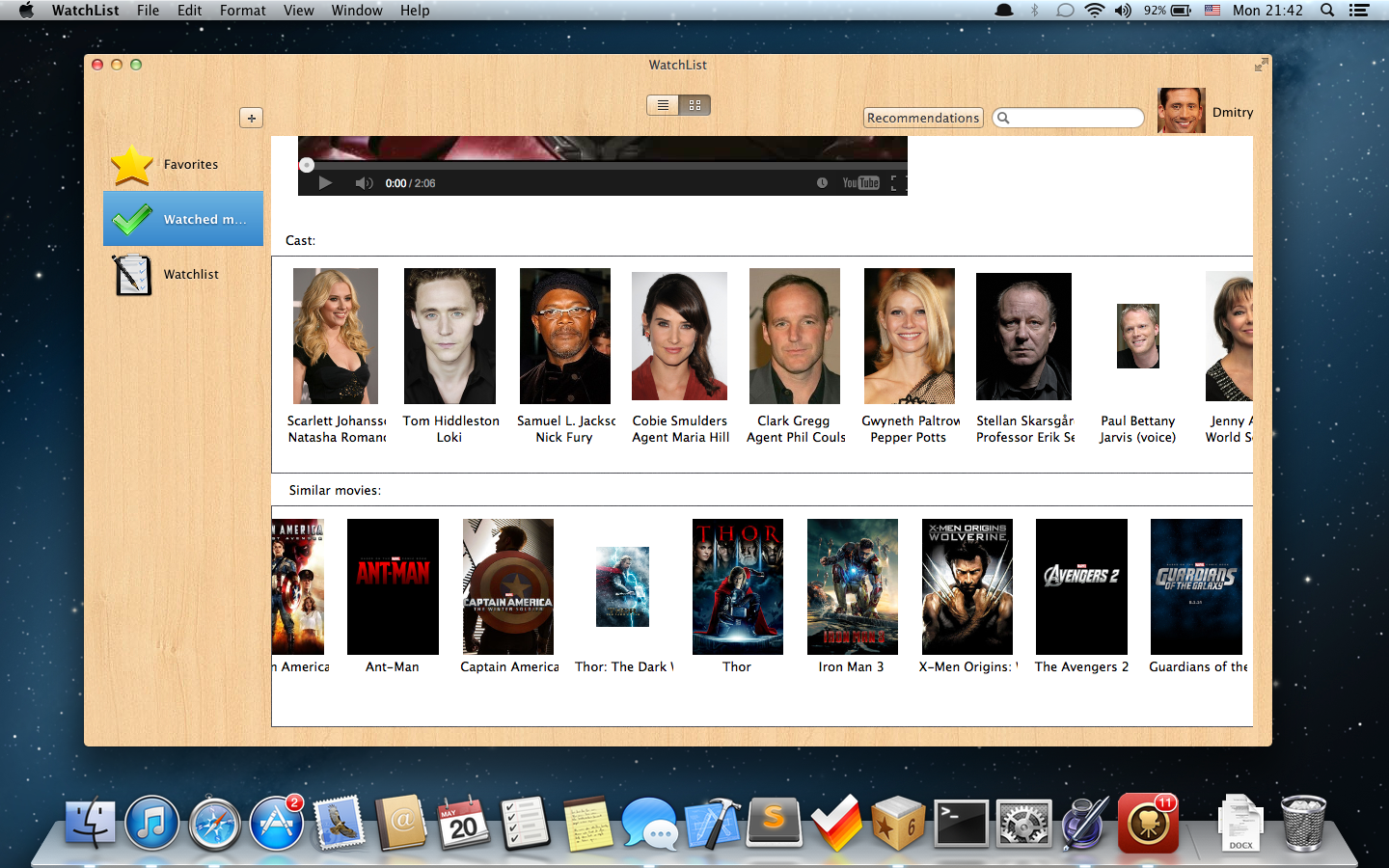Open Spotlight search in the menu bar

[x=1327, y=10]
